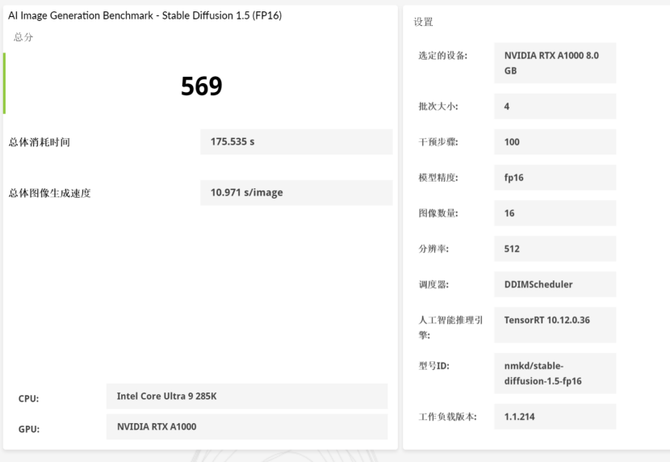
Task: Click the 总体图像生成速度 label
Action: pyautogui.click(x=50, y=193)
